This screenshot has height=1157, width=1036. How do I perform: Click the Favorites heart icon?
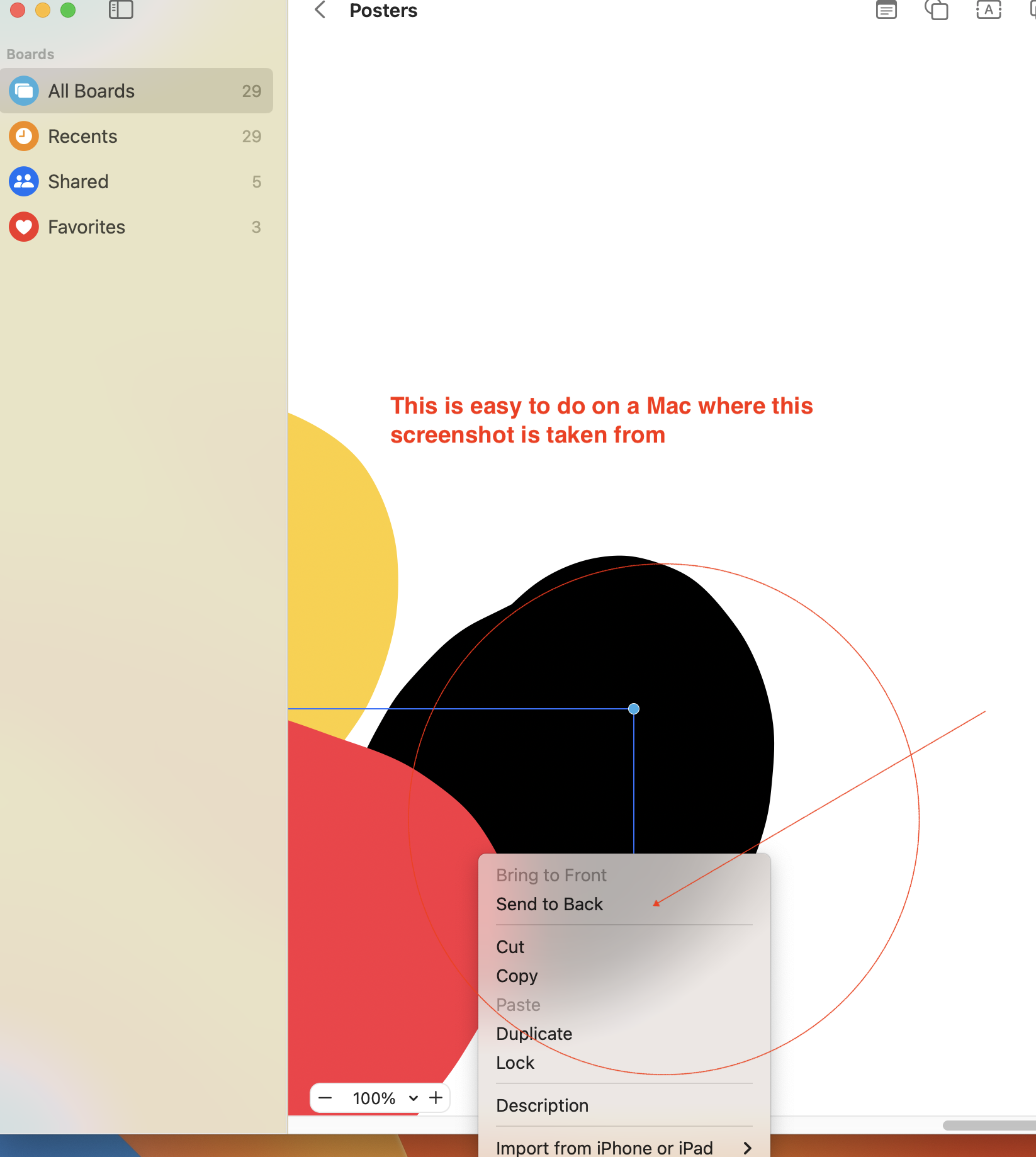(x=24, y=227)
